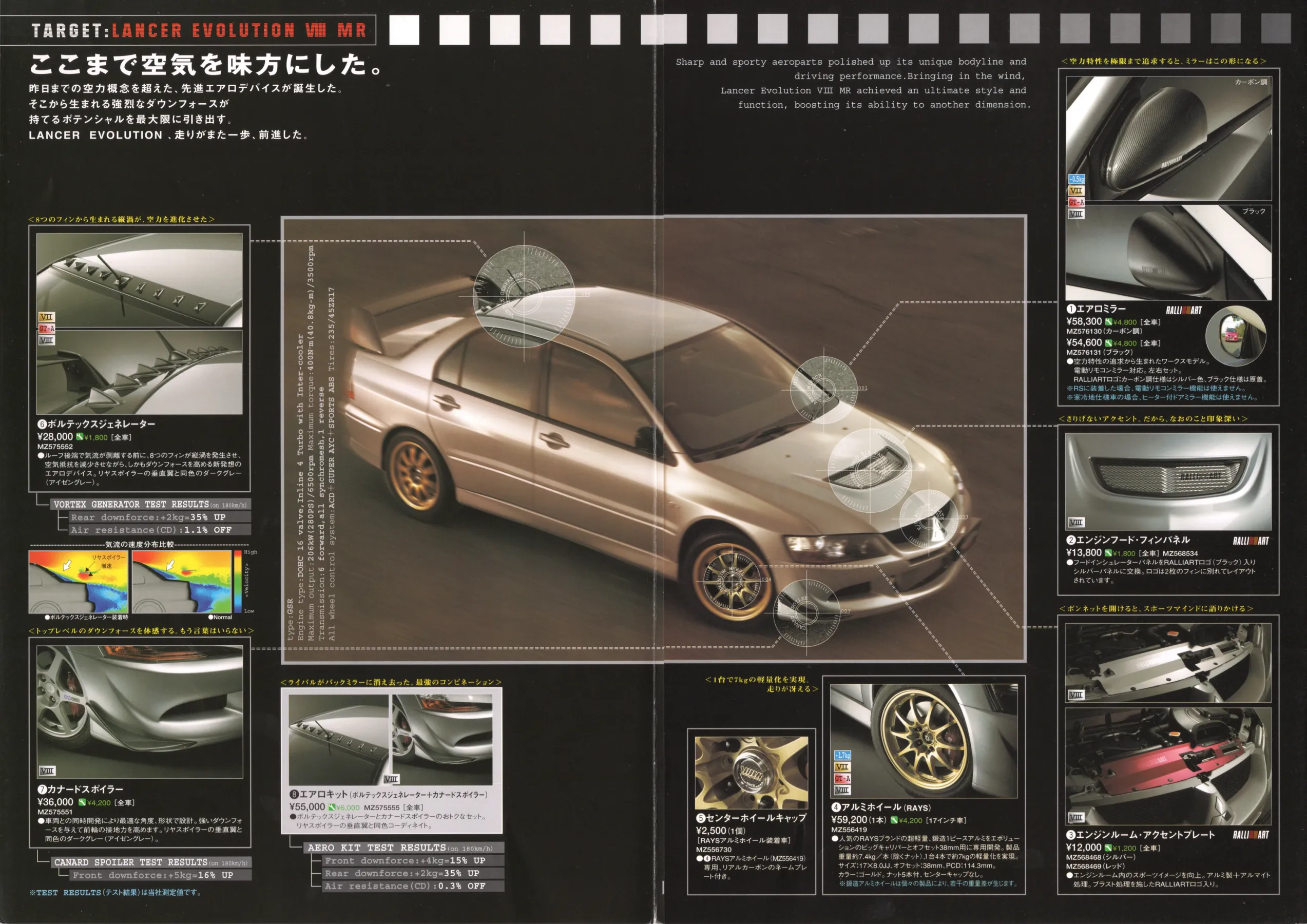The image size is (1307, 924).
Task: Click the heading ⑥ボルテックスジェネレーター
Action: pos(96,424)
